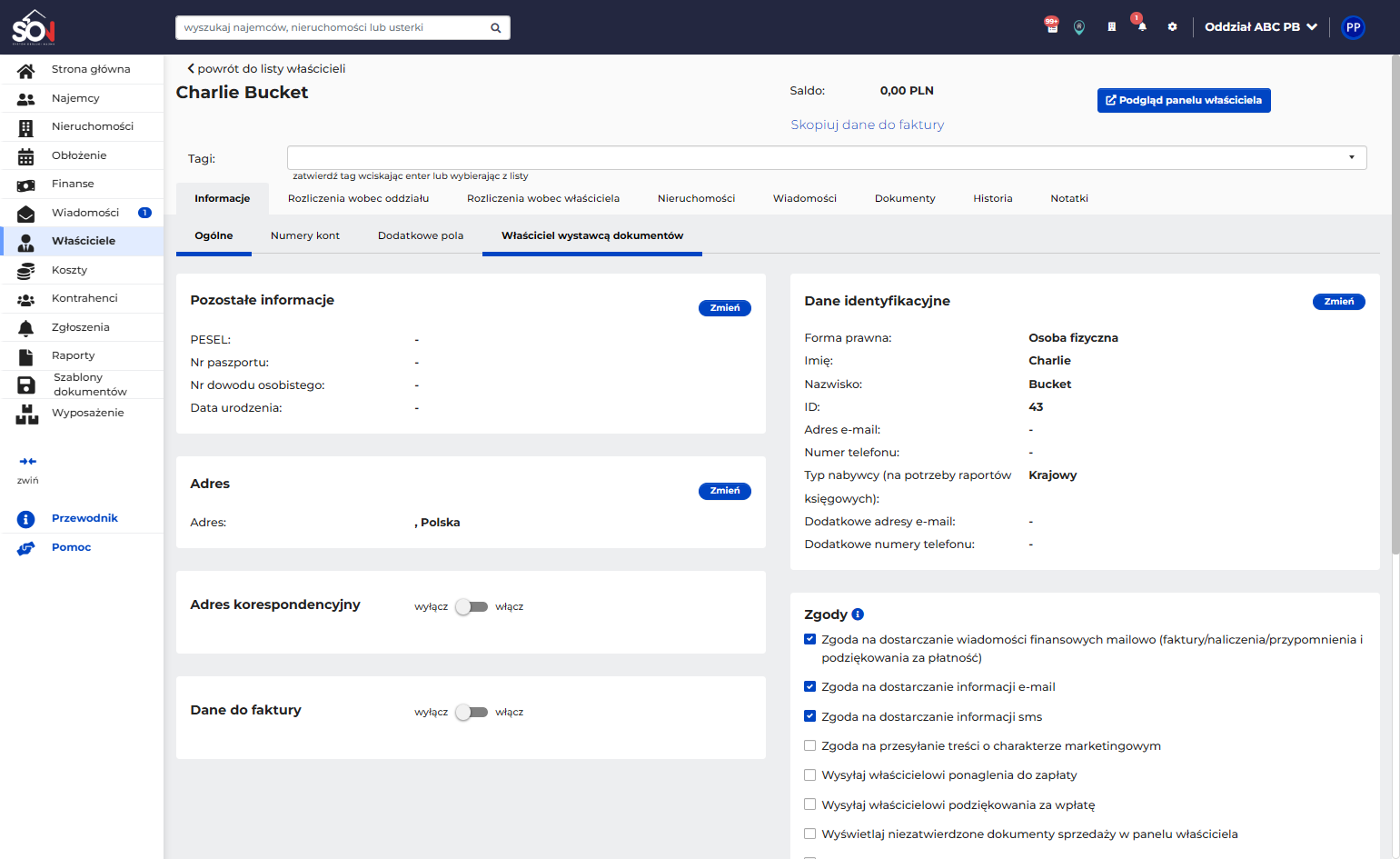Open the Dokumenty tab
Viewport: 1400px width, 859px height.
(x=905, y=198)
